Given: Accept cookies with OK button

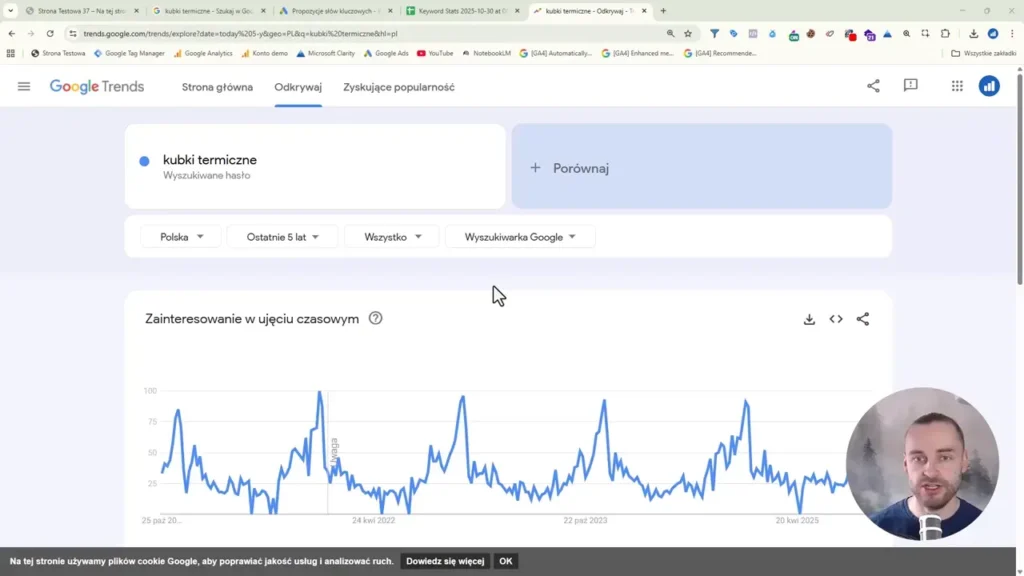Looking at the screenshot, I should click(x=505, y=561).
